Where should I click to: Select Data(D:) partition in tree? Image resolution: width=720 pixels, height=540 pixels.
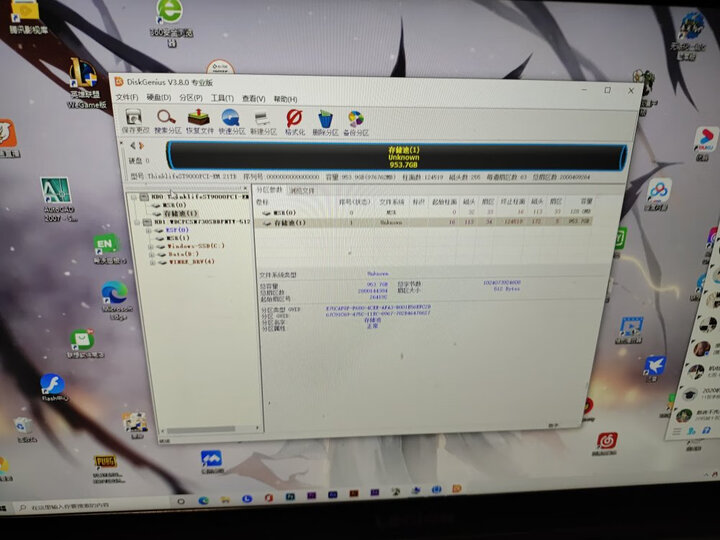(x=178, y=254)
